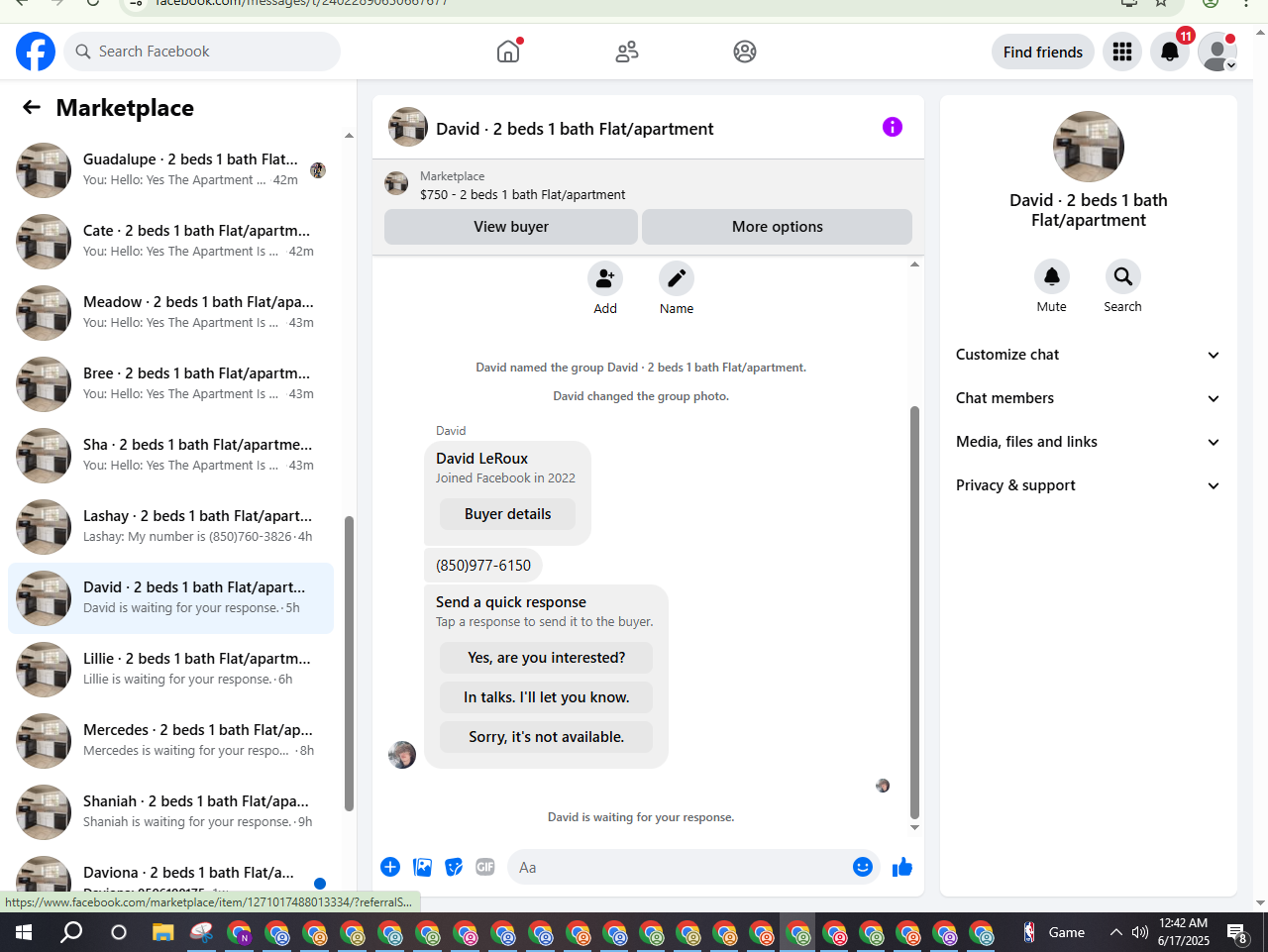Expand Media, files and links section
1268x952 pixels.
(1088, 442)
